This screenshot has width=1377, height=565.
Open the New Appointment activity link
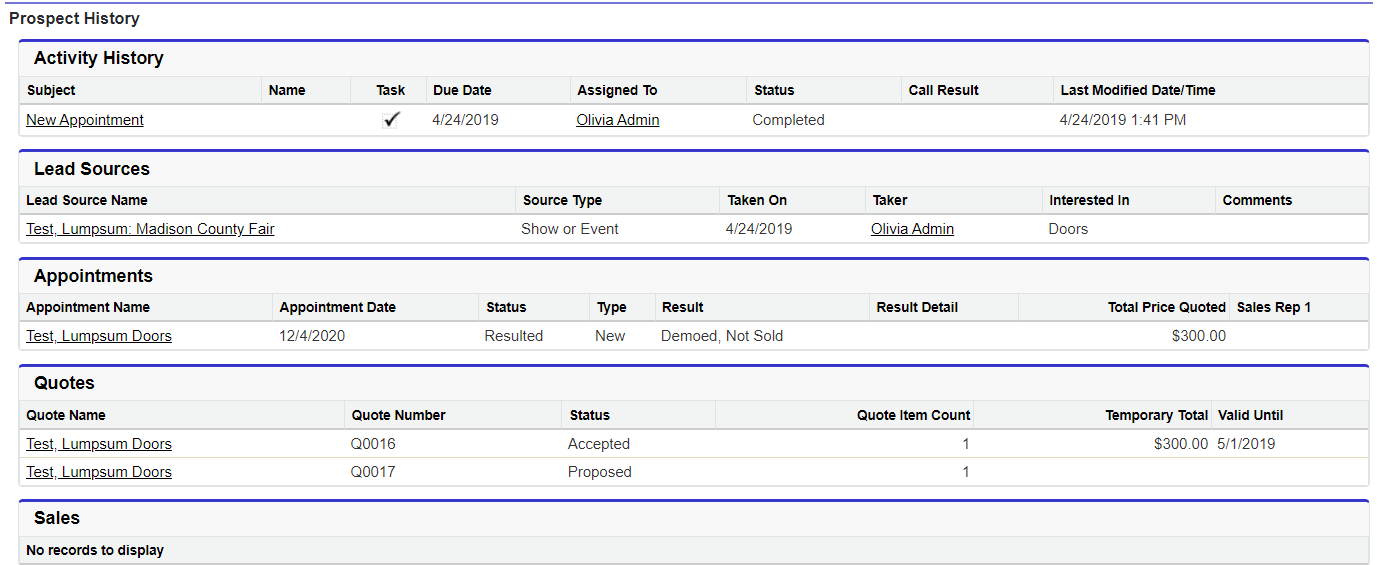(x=85, y=120)
